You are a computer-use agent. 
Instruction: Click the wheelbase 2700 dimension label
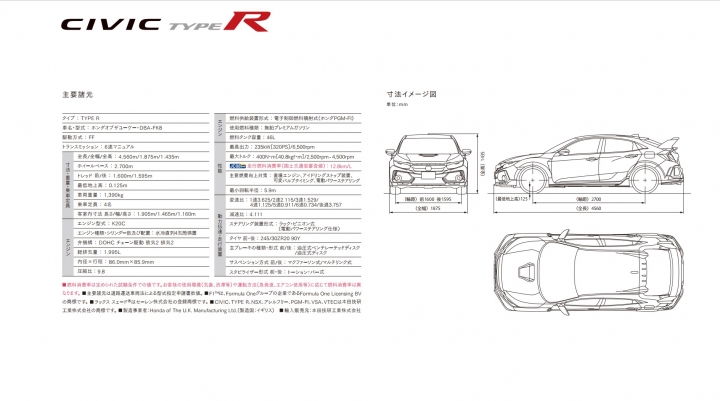pos(588,199)
